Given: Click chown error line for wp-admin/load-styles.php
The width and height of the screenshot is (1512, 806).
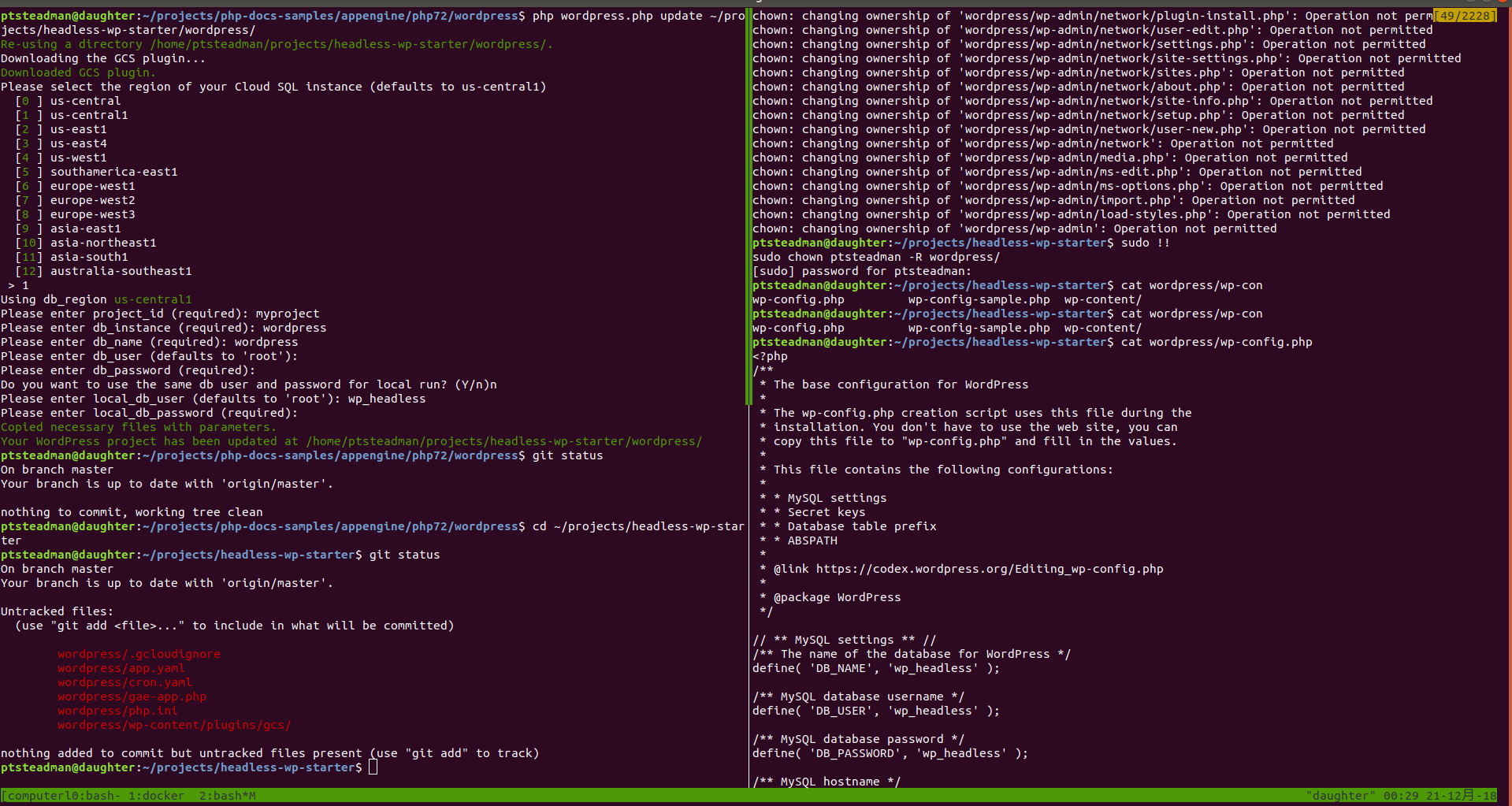Looking at the screenshot, I should click(x=1072, y=214).
